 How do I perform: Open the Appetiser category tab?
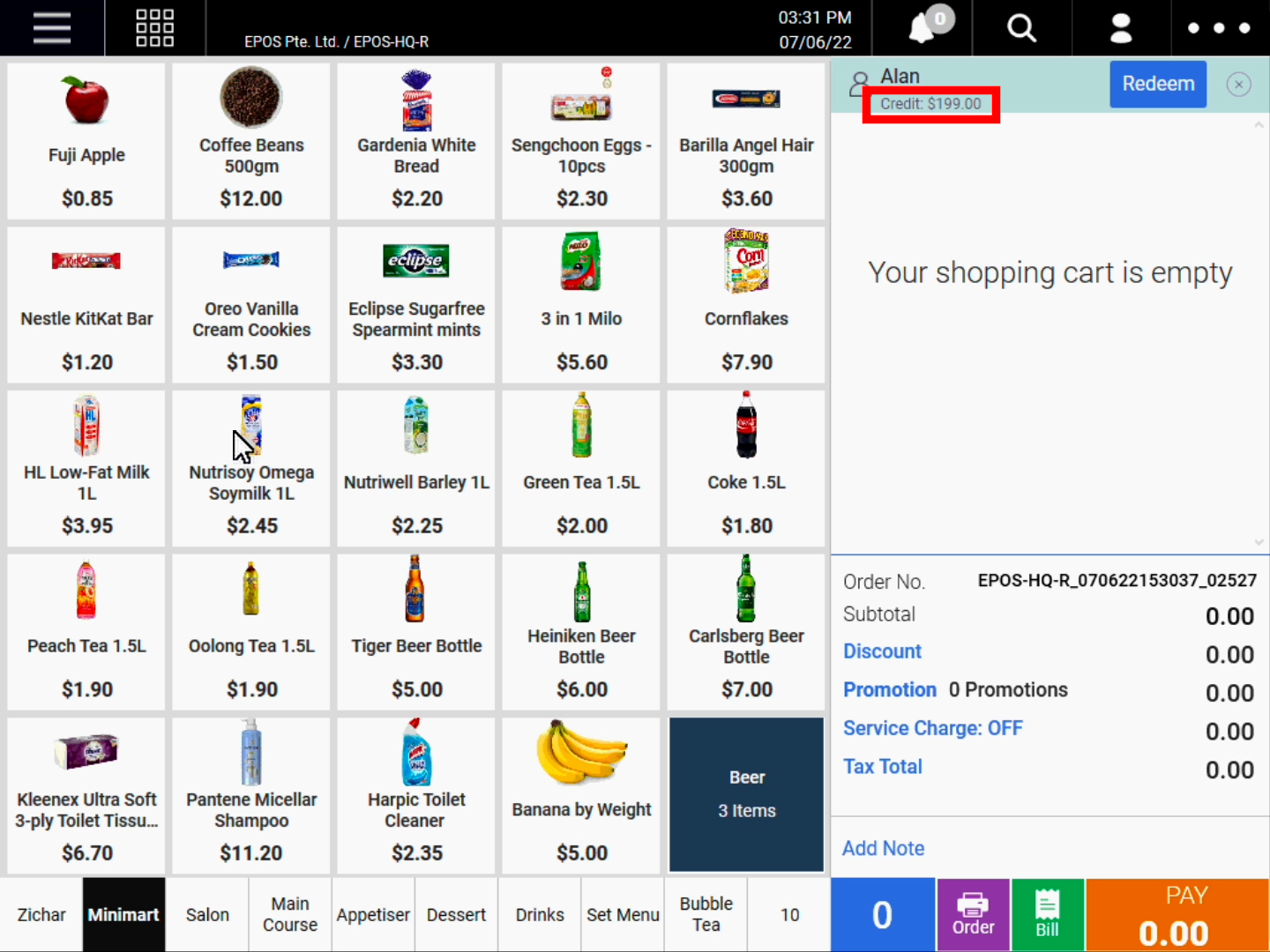click(373, 915)
